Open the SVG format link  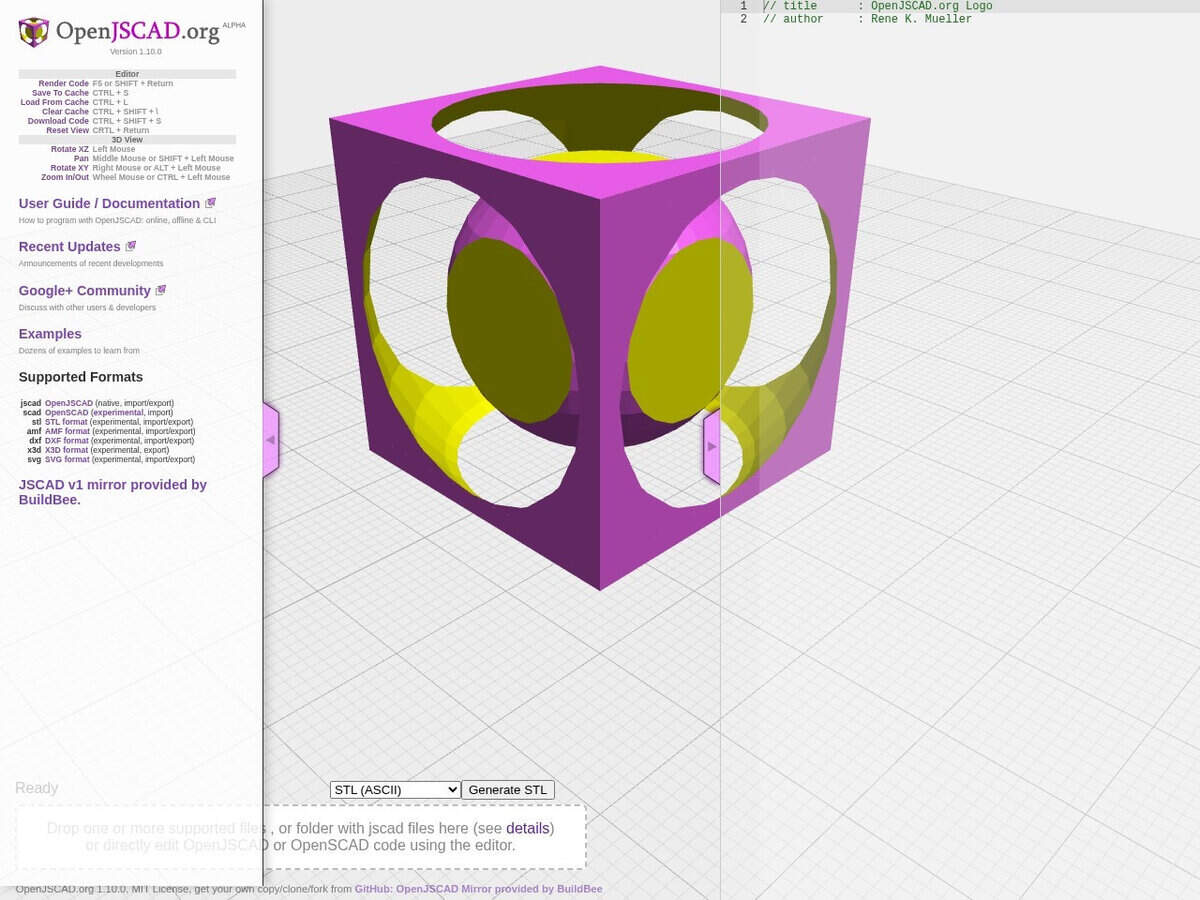(x=67, y=459)
